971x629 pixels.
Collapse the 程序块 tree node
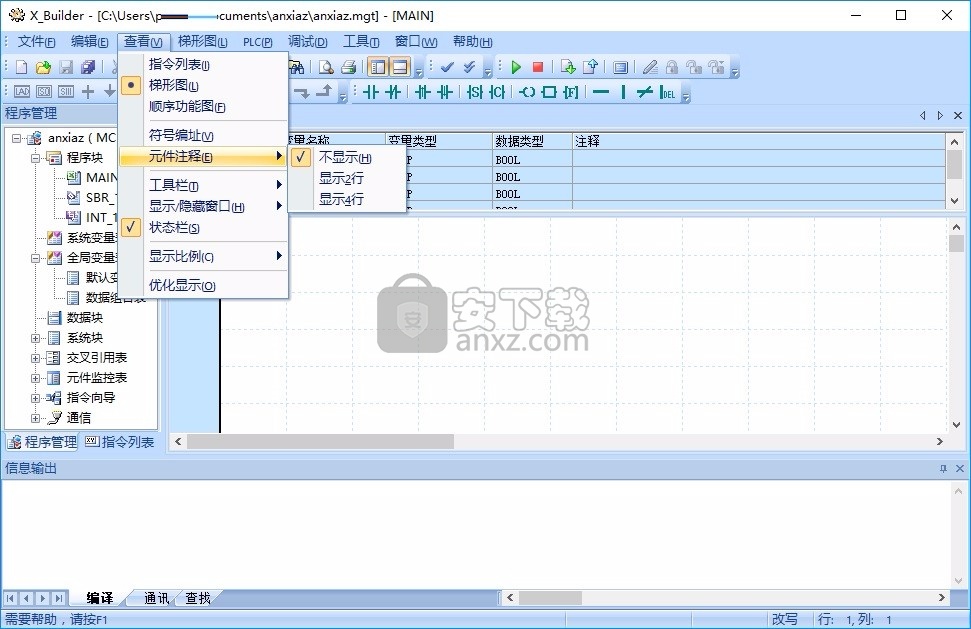[36, 158]
